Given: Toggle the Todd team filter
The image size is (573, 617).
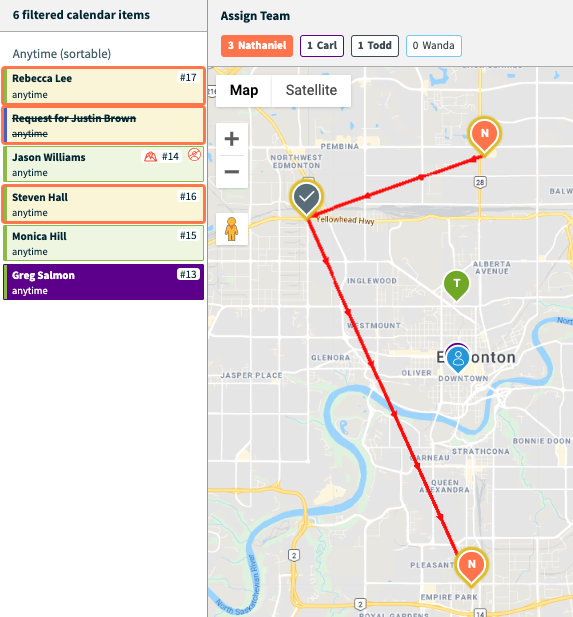Looking at the screenshot, I should pyautogui.click(x=375, y=46).
